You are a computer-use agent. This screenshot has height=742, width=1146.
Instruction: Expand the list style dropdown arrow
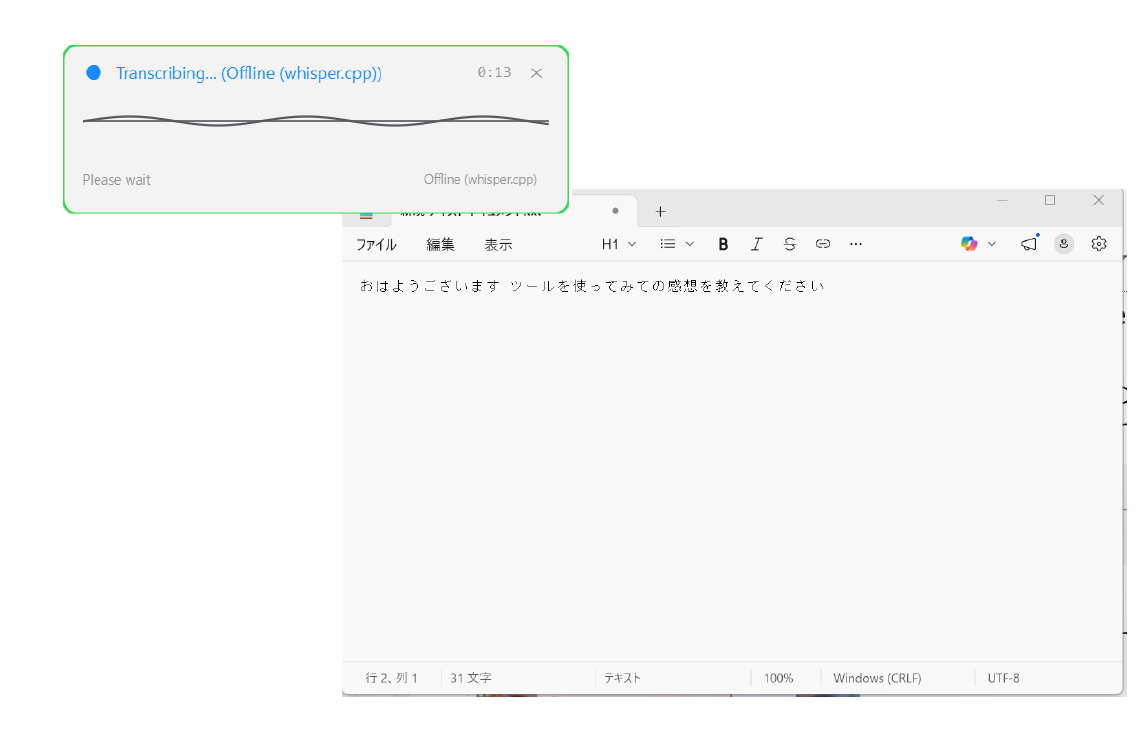coord(689,244)
